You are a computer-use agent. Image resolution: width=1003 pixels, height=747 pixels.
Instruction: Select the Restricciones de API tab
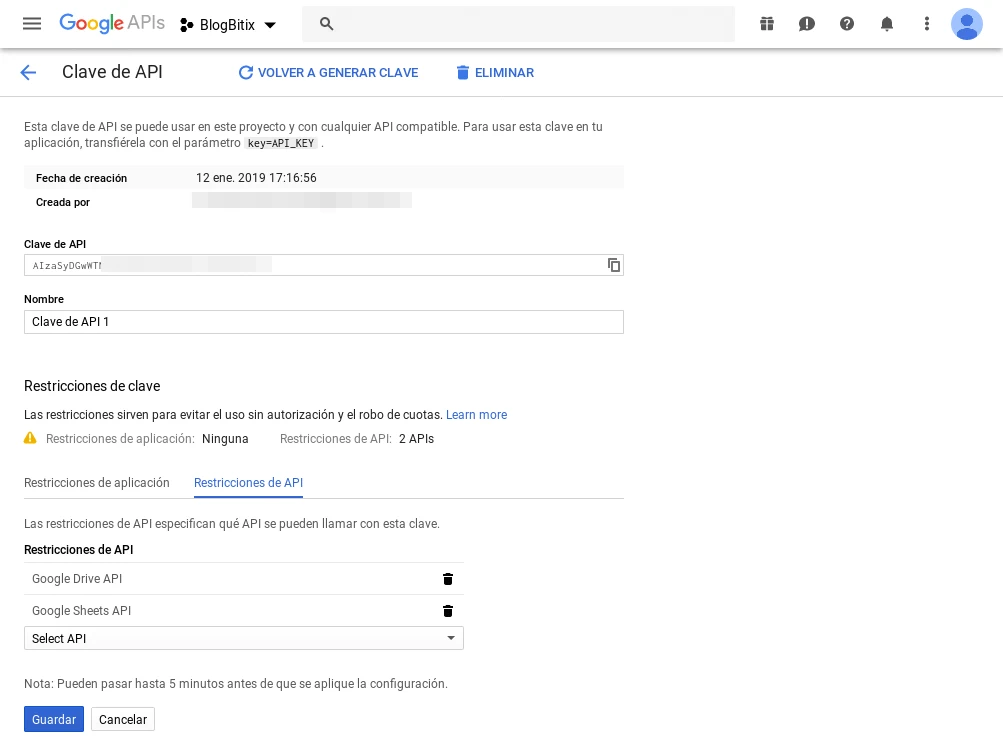coord(248,482)
